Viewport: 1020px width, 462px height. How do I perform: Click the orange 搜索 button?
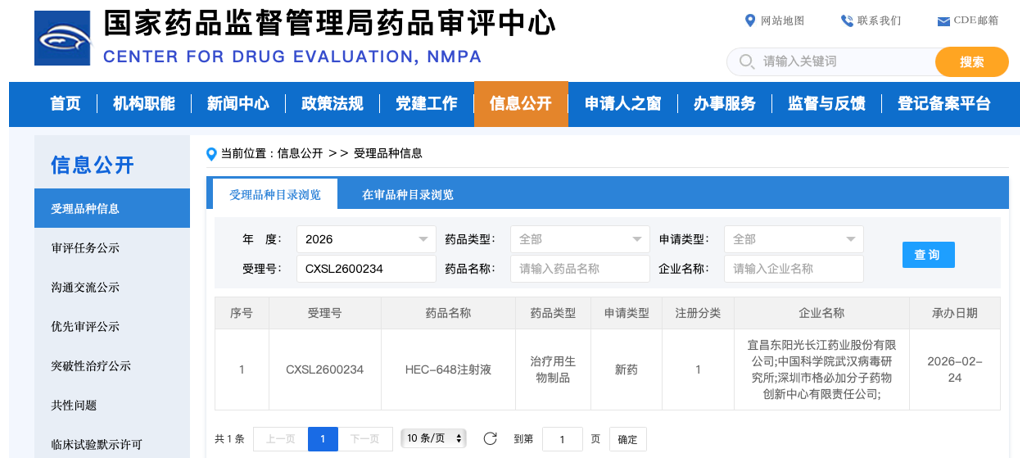[x=971, y=62]
